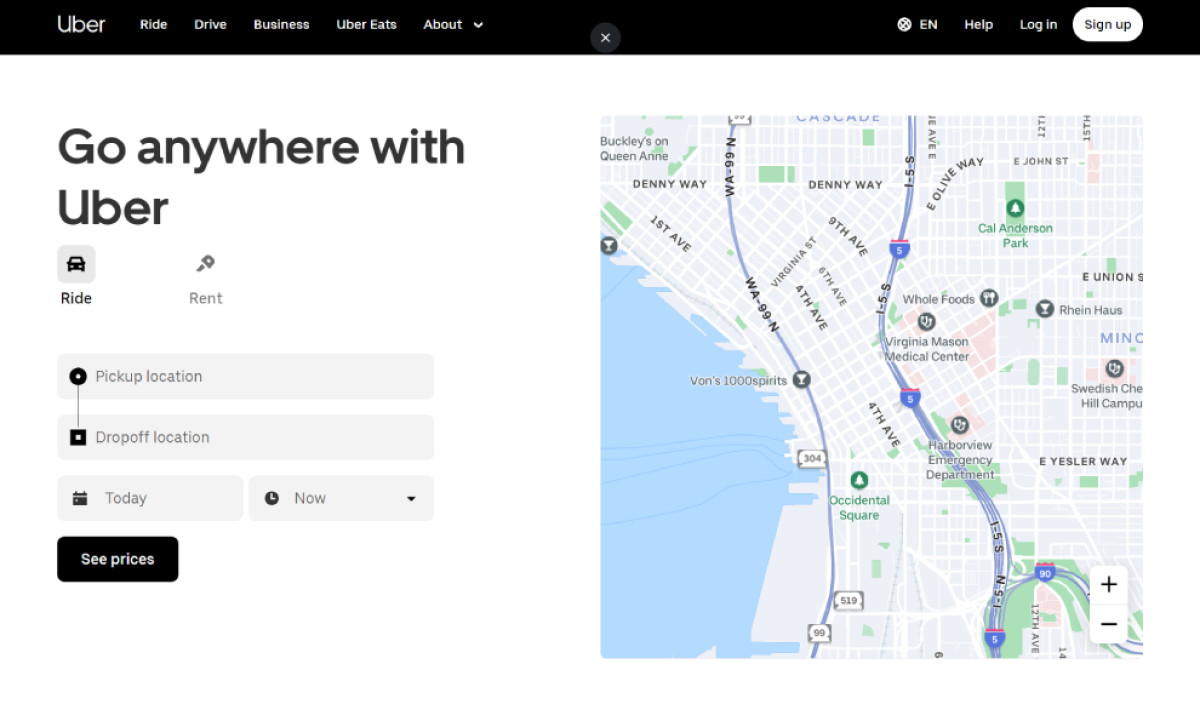Click the See prices button

(x=117, y=559)
